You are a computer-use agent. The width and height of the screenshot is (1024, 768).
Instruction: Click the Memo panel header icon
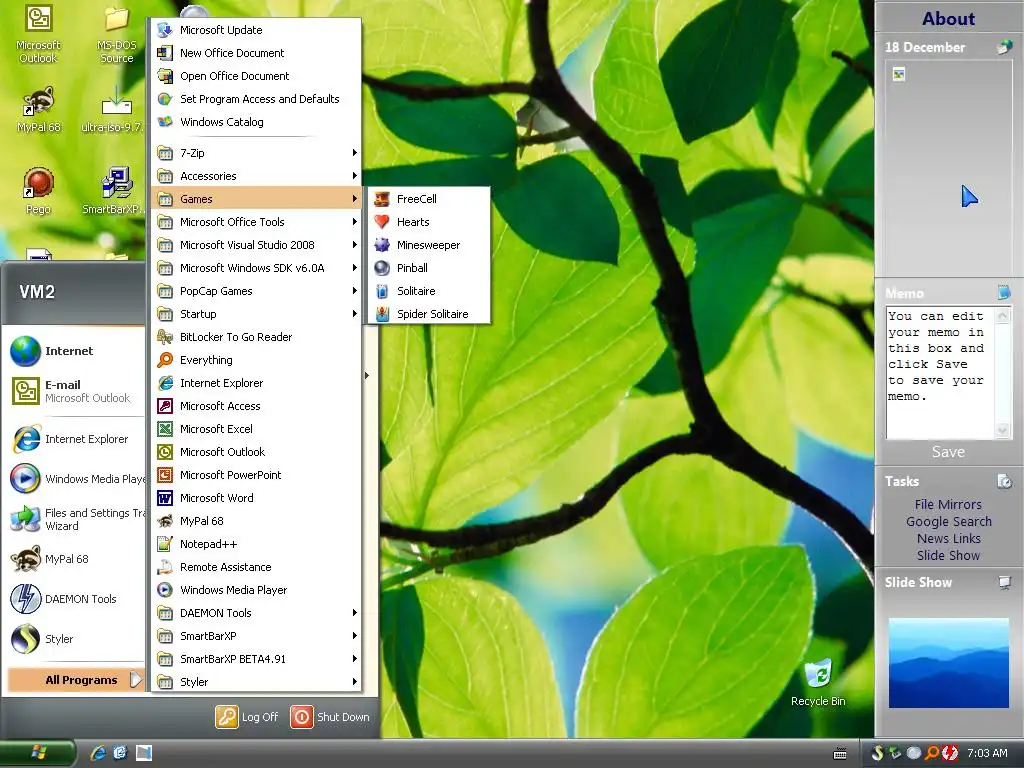point(1004,292)
